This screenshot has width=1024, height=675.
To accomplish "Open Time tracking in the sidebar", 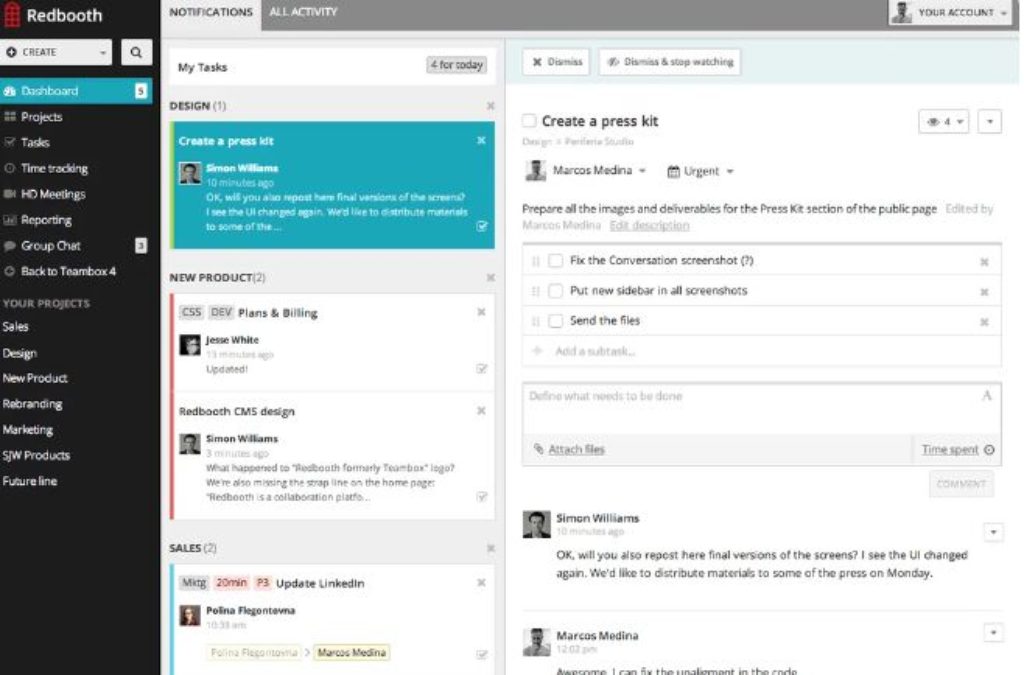I will (54, 168).
